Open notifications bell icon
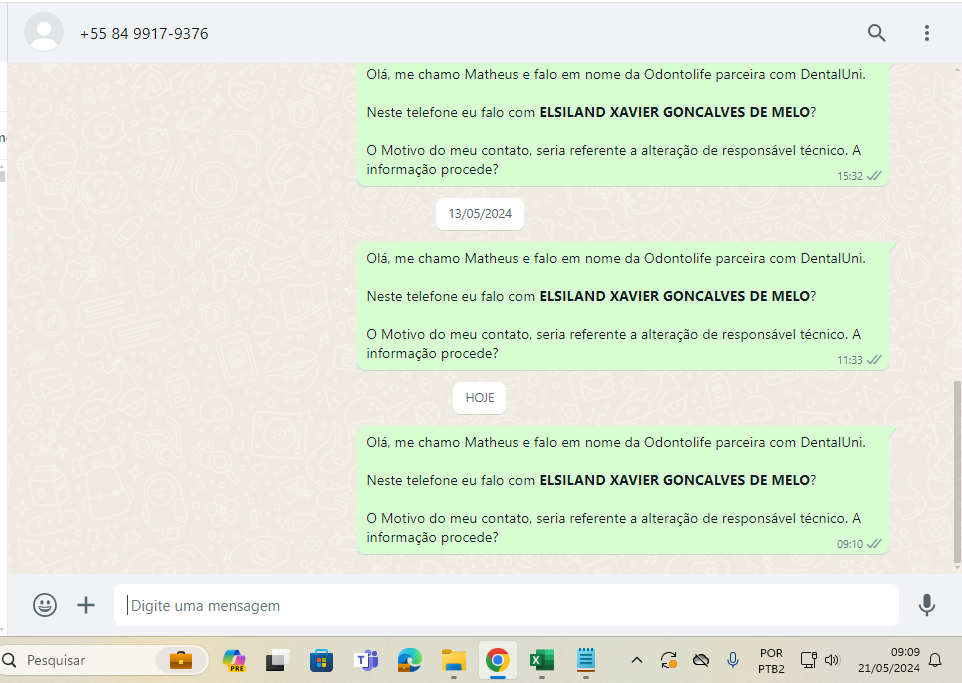 point(935,660)
